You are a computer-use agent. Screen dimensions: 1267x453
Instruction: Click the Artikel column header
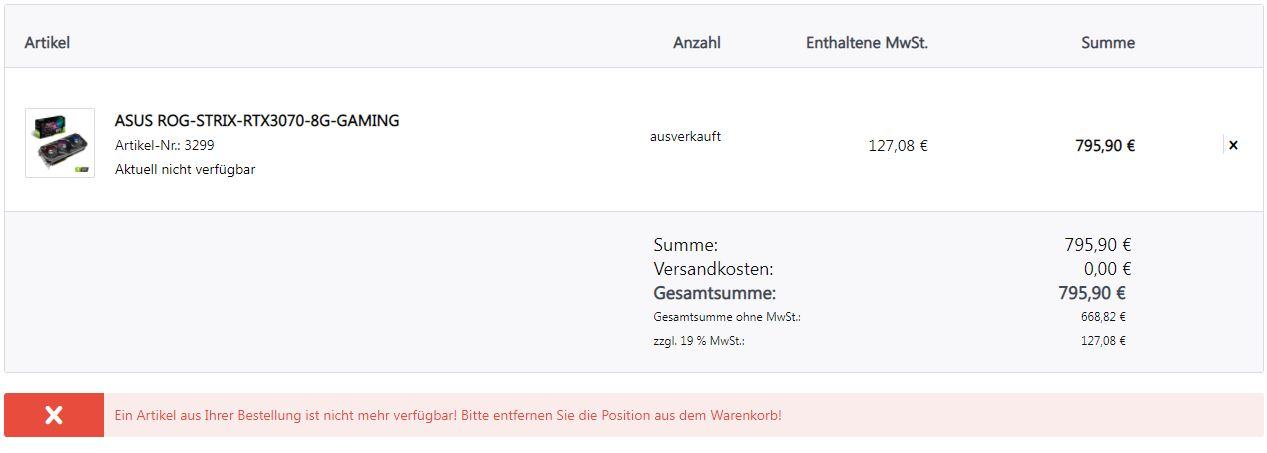[x=47, y=43]
